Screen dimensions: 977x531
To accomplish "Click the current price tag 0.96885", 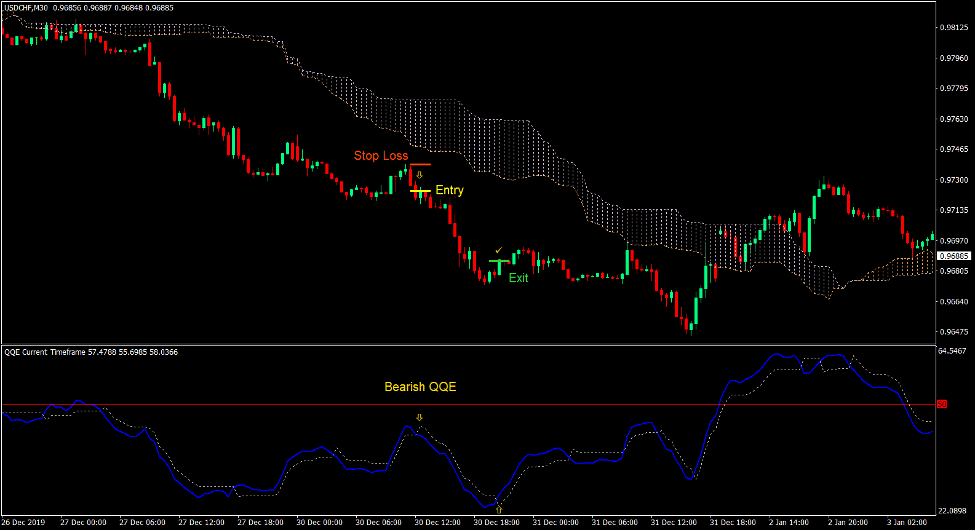I will point(954,256).
